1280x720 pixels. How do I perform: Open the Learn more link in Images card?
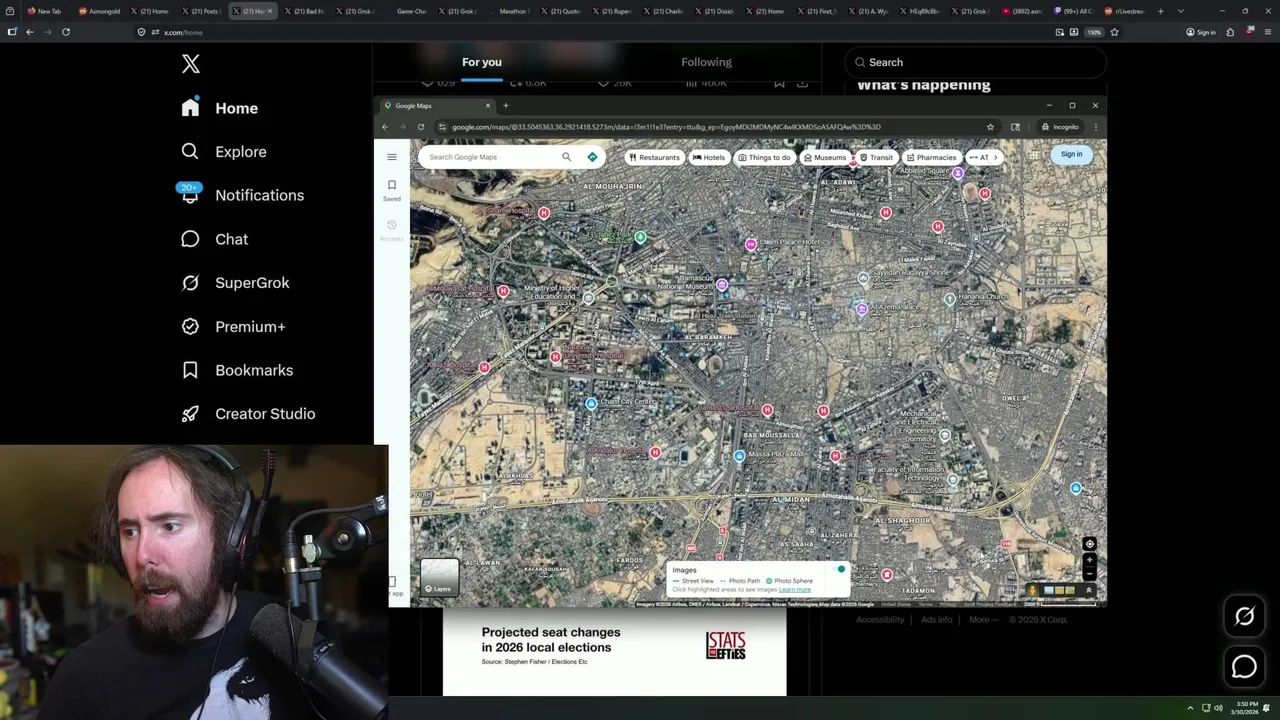tap(795, 590)
